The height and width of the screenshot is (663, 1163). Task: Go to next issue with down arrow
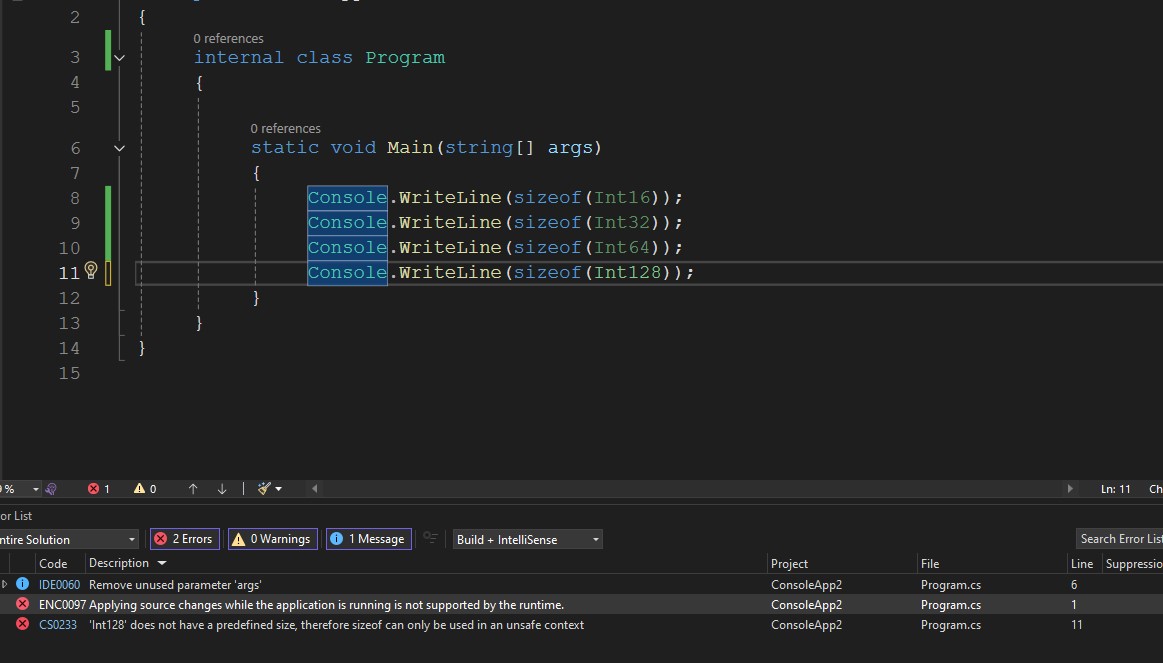tap(222, 489)
